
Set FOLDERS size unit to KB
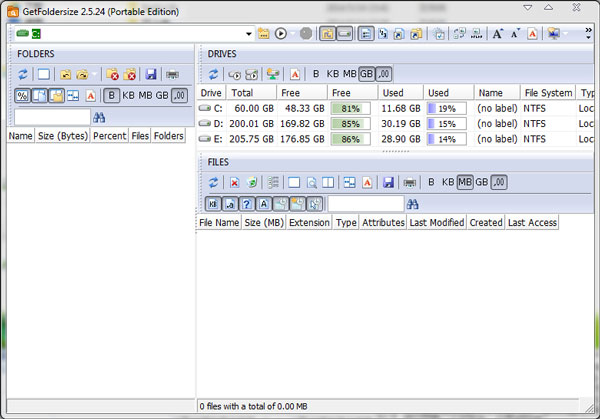coord(128,95)
